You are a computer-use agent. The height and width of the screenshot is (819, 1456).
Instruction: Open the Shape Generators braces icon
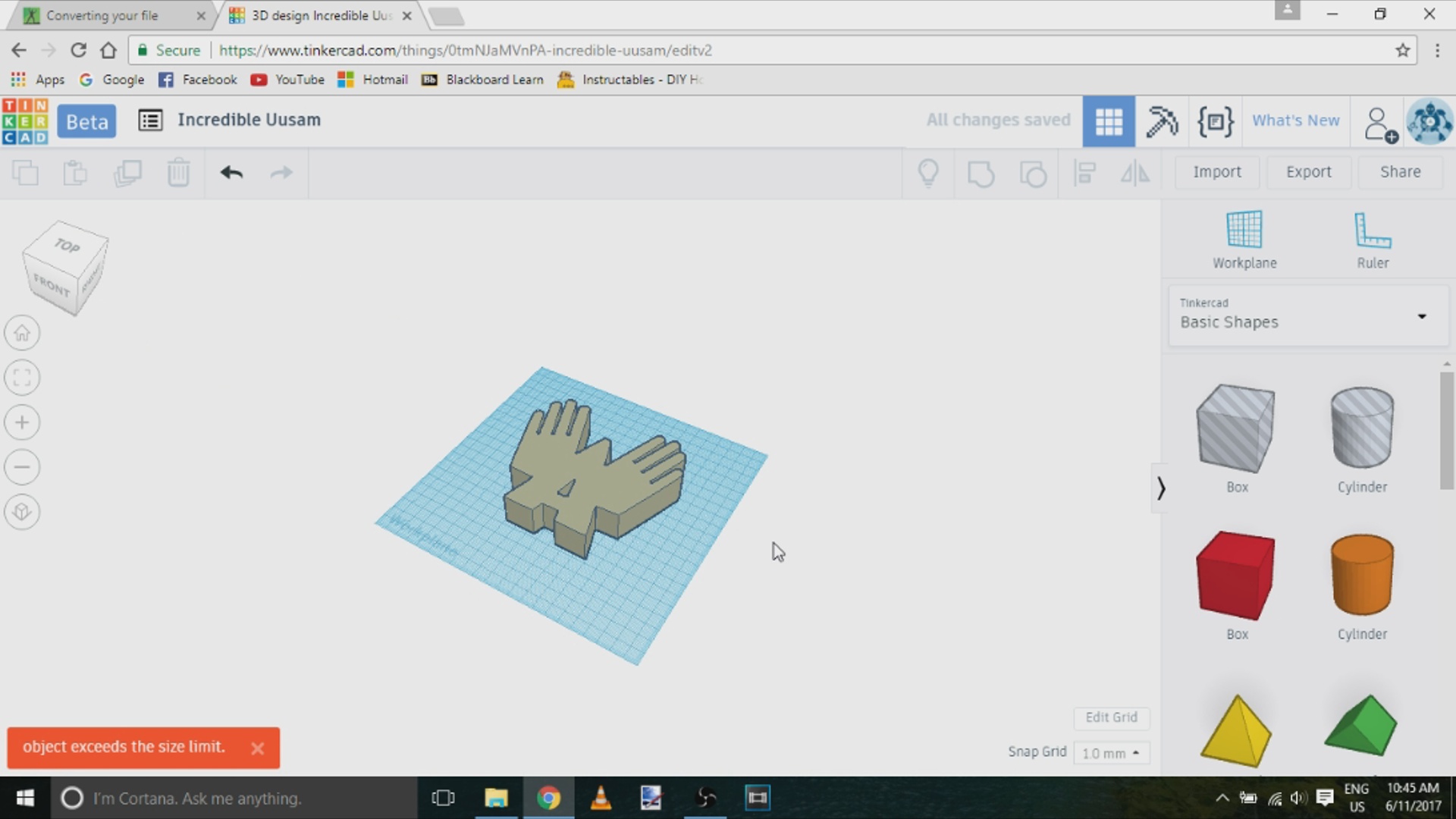pyautogui.click(x=1215, y=121)
